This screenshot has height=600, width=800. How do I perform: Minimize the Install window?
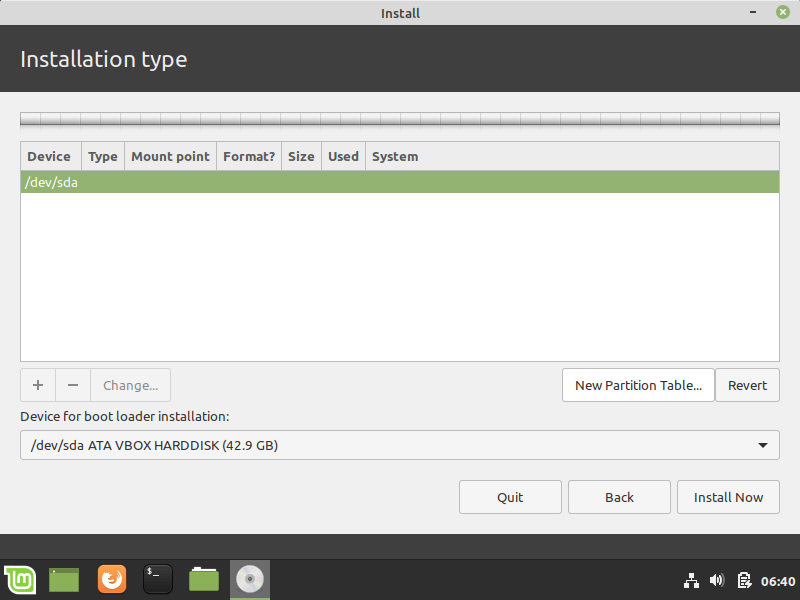pos(753,12)
